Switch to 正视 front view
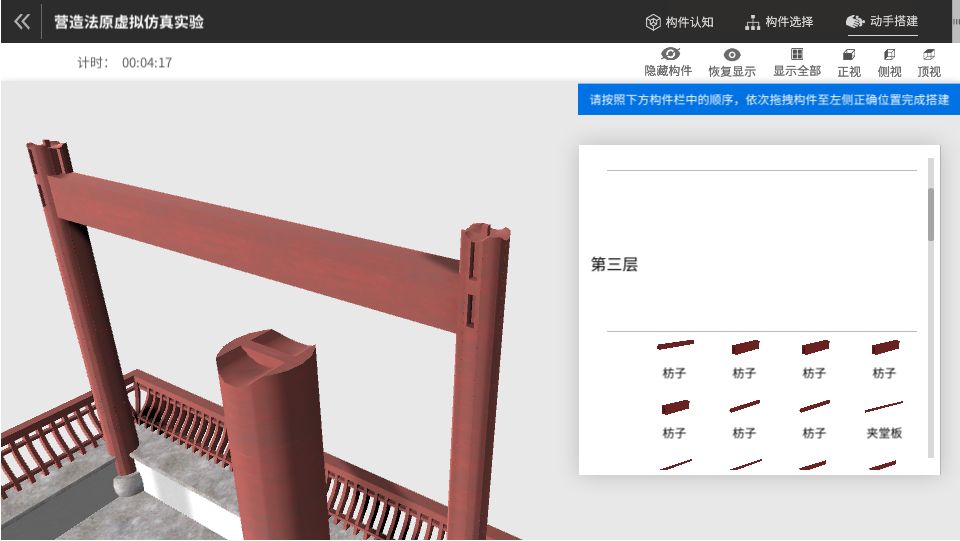The image size is (960, 541). click(849, 62)
